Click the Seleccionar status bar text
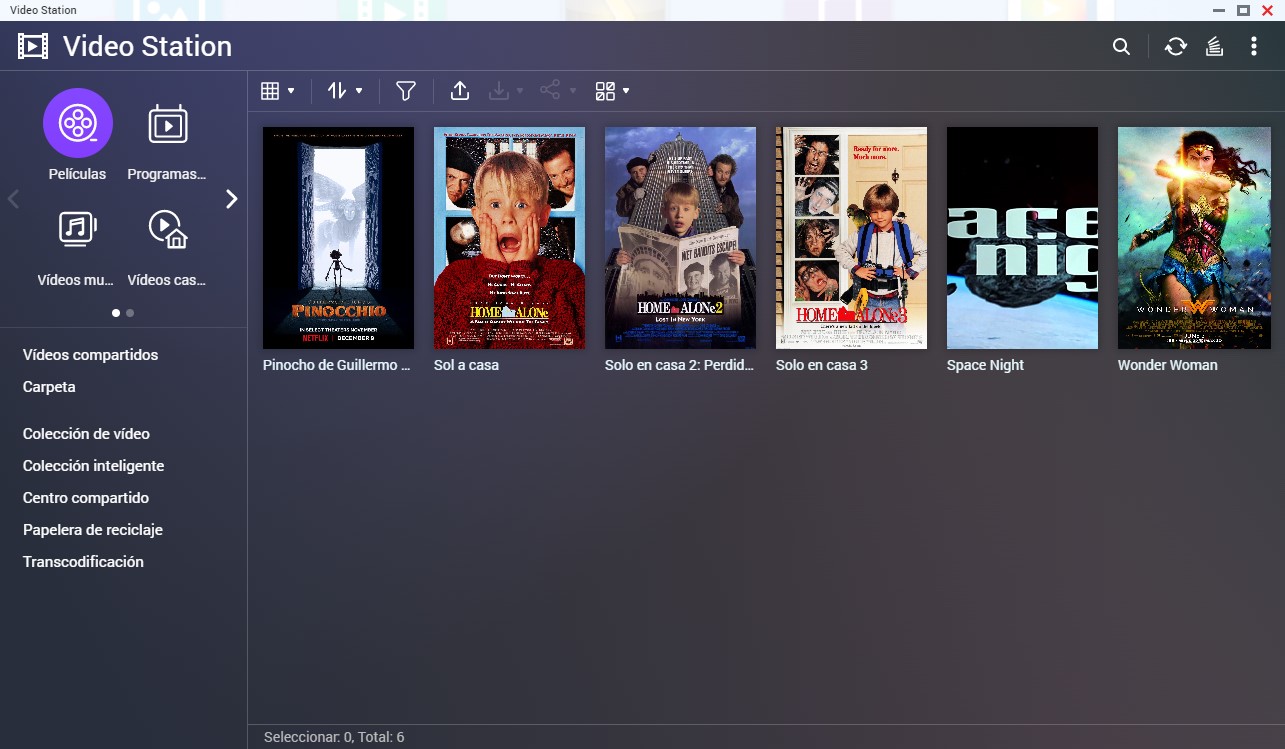1285x749 pixels. 334,737
